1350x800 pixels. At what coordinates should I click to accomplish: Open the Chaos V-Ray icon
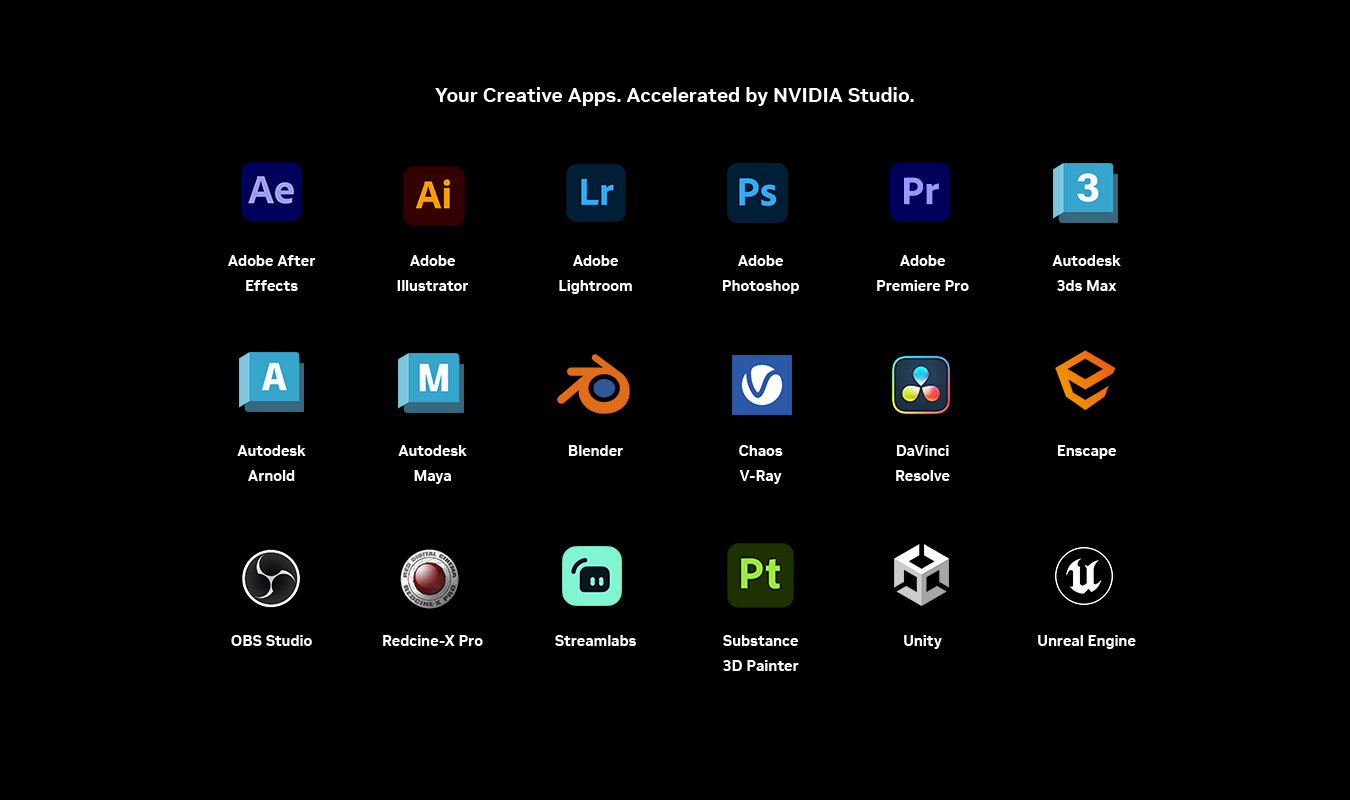(761, 384)
